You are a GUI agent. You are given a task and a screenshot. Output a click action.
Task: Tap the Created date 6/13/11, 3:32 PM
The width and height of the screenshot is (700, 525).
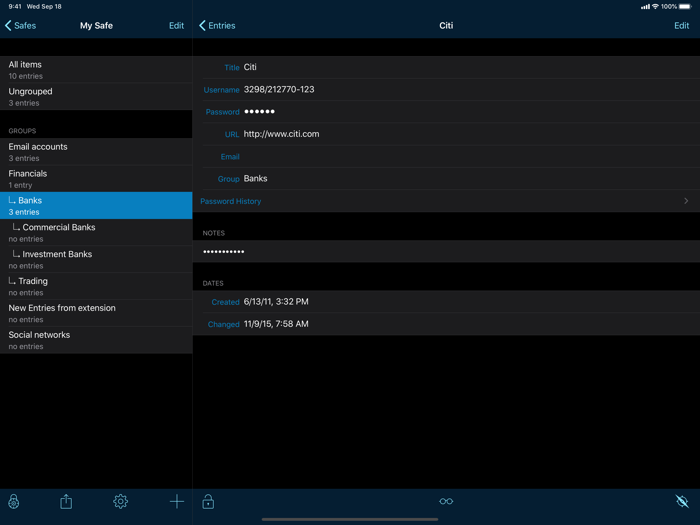pos(276,302)
